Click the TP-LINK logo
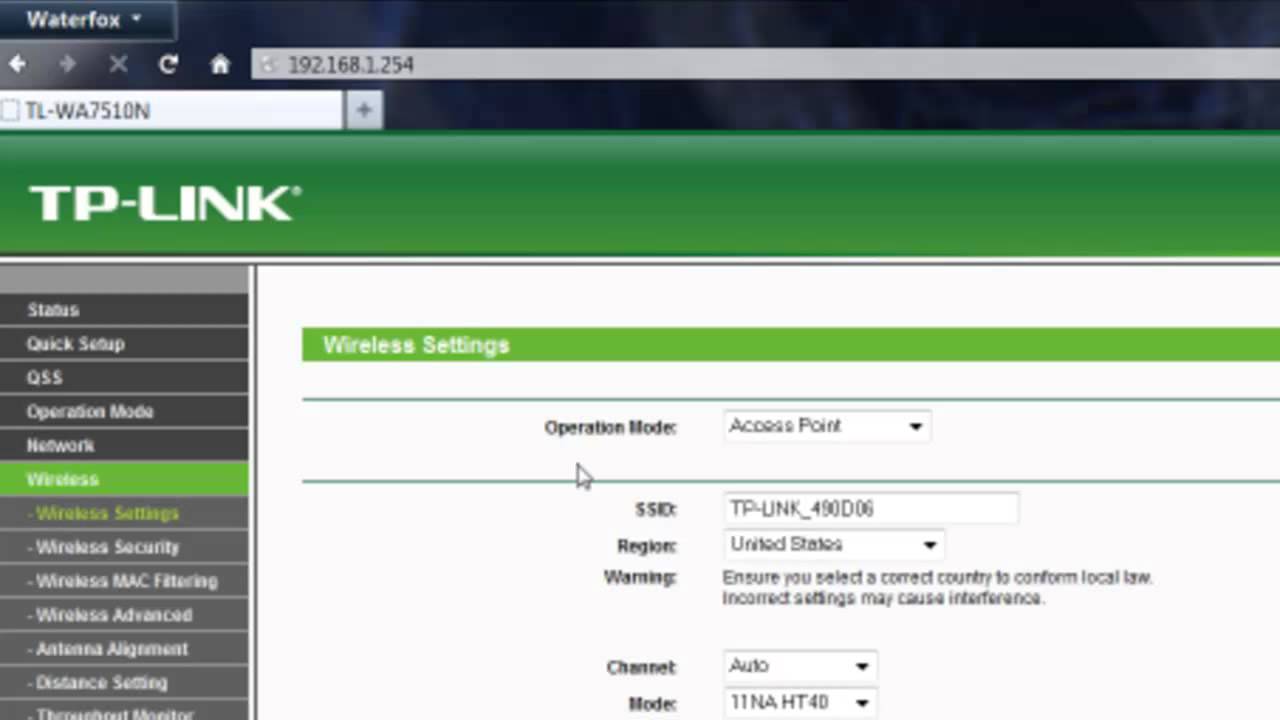The width and height of the screenshot is (1280, 720). click(164, 203)
